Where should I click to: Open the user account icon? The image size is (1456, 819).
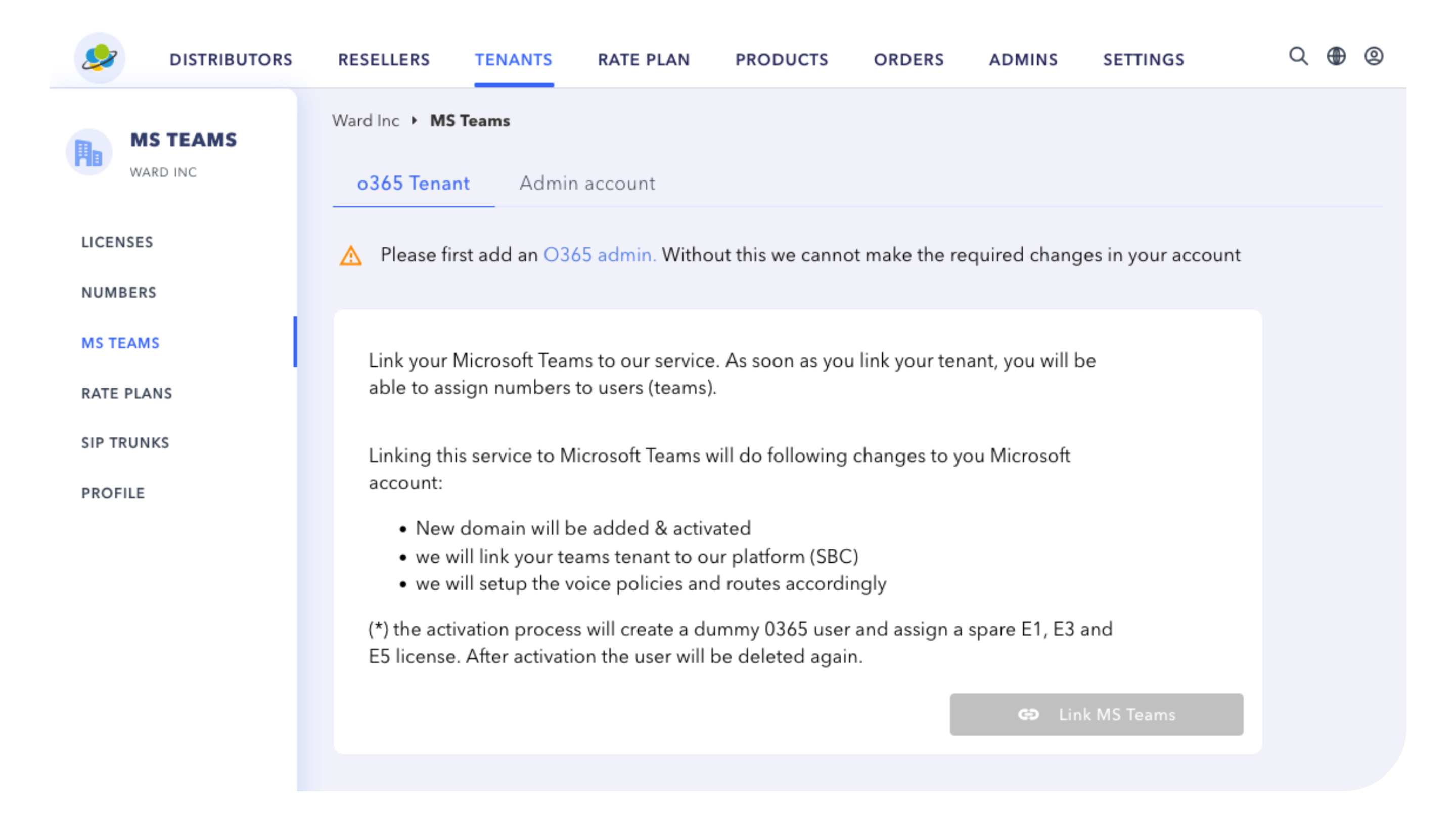[x=1374, y=57]
